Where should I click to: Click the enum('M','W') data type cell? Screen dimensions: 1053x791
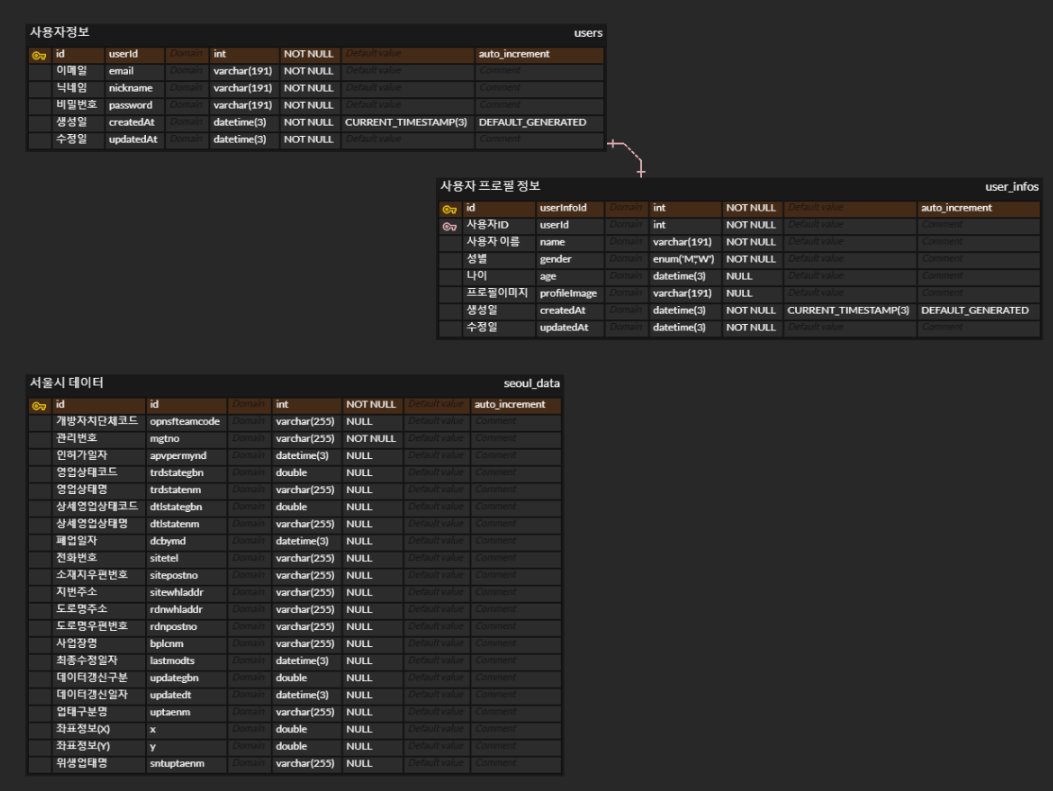684,259
